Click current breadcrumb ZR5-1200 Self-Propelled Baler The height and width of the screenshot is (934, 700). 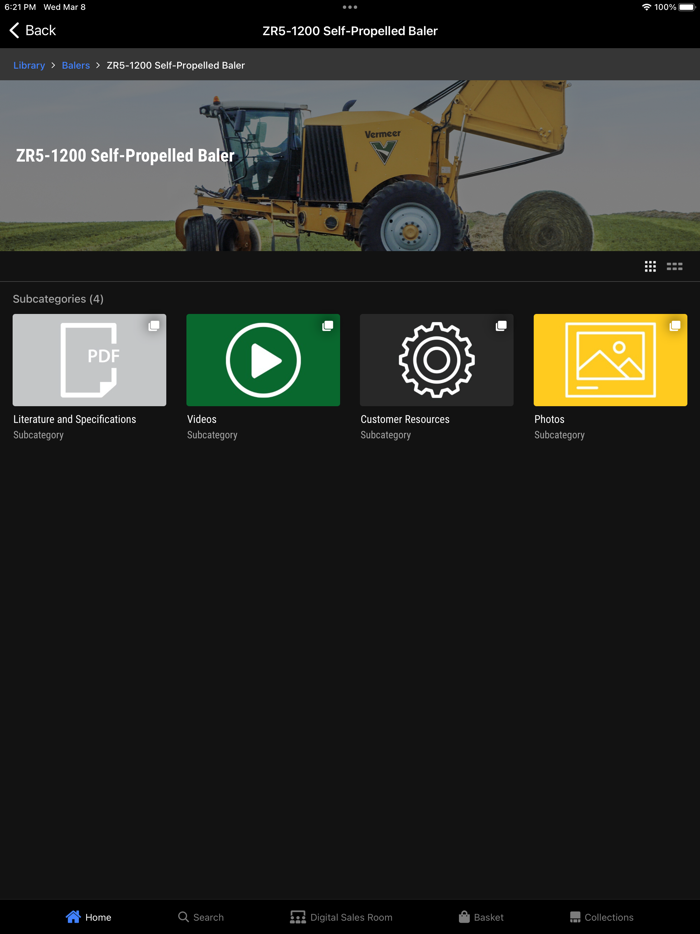point(176,66)
